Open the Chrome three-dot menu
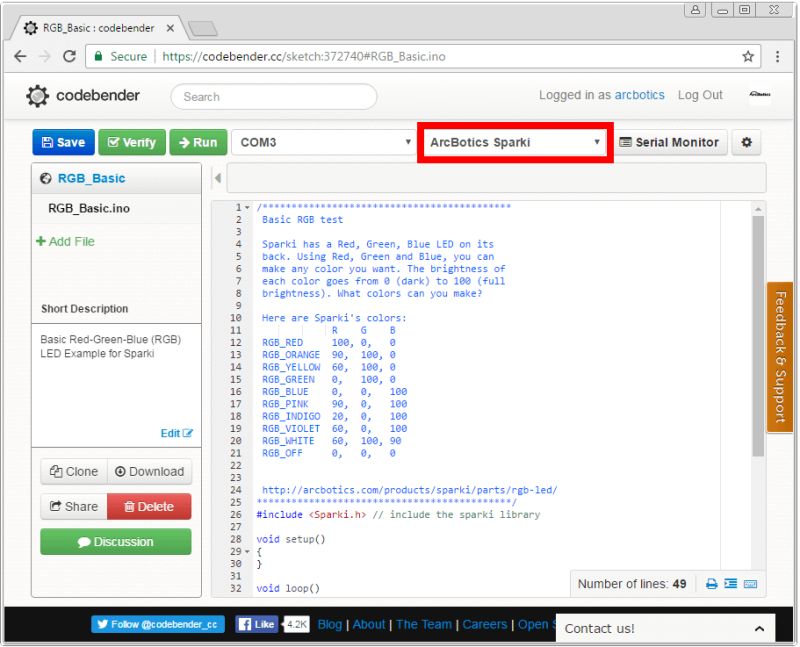This screenshot has height=647, width=800. point(777,56)
